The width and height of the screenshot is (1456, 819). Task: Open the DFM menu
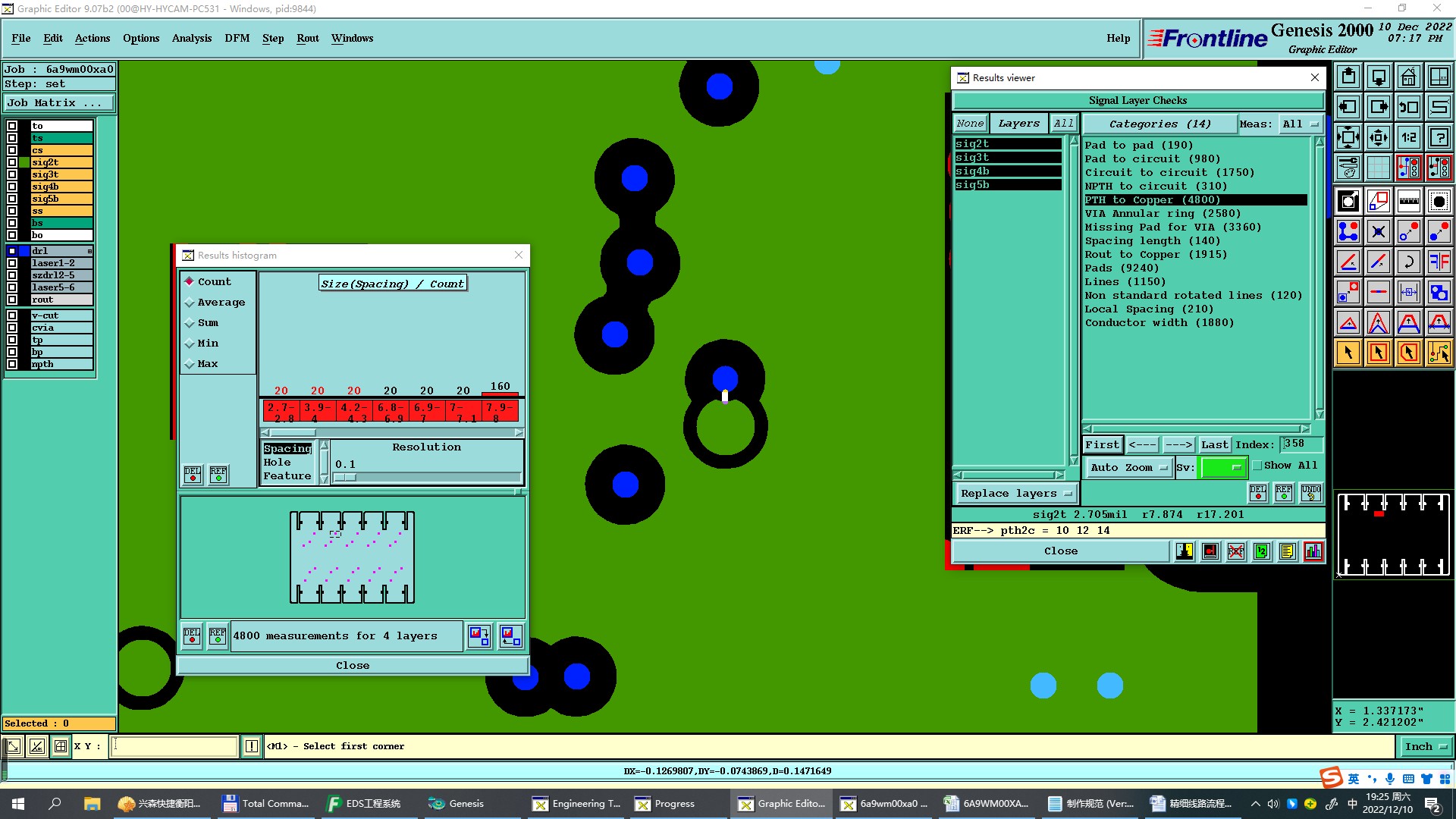[237, 38]
